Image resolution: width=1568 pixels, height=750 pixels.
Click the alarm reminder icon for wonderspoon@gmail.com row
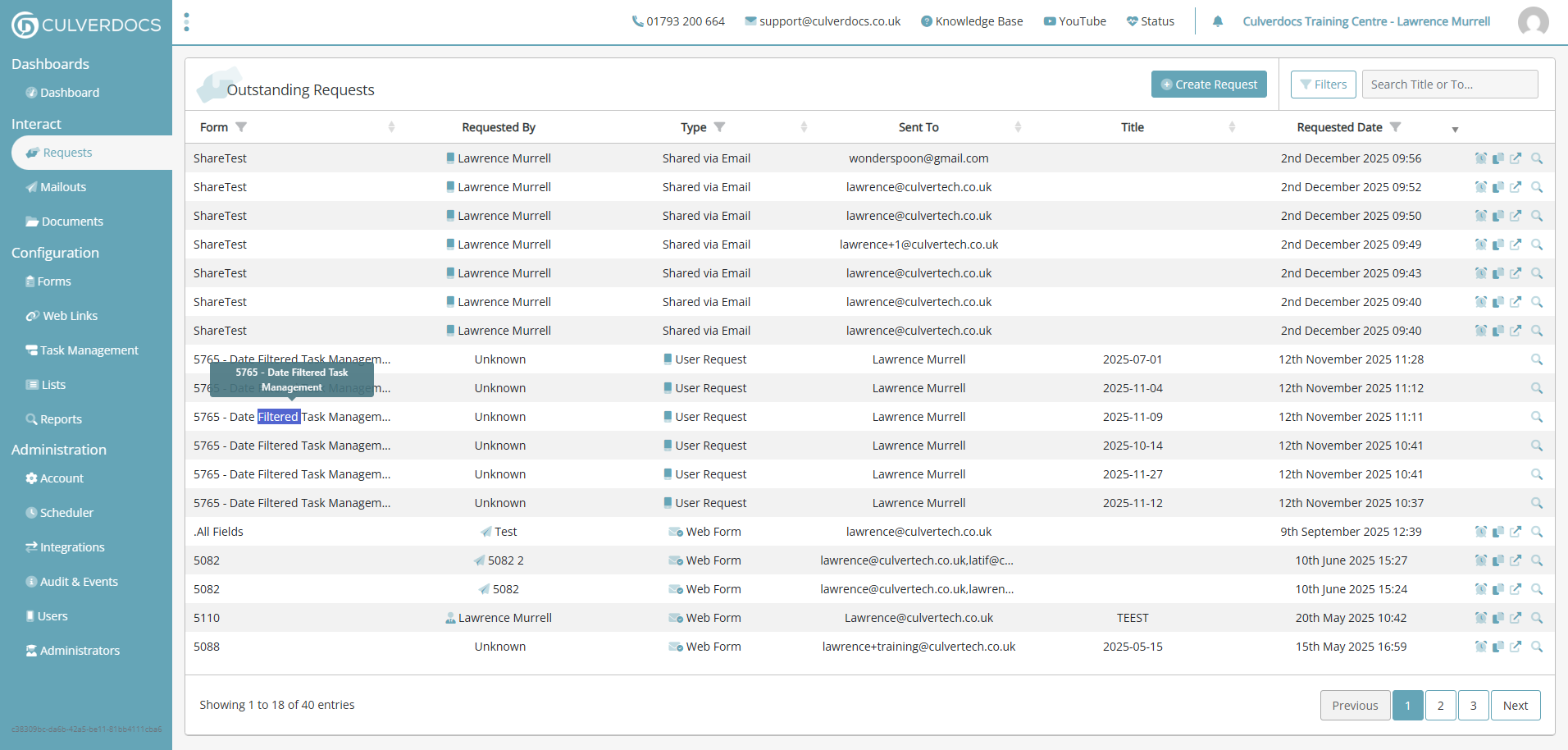point(1480,158)
